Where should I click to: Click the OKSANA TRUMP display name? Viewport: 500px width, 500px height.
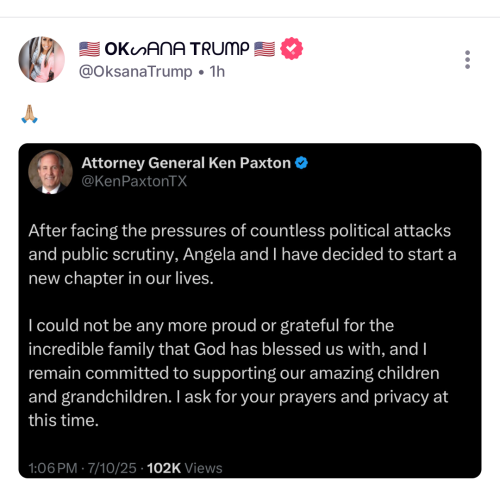point(177,49)
